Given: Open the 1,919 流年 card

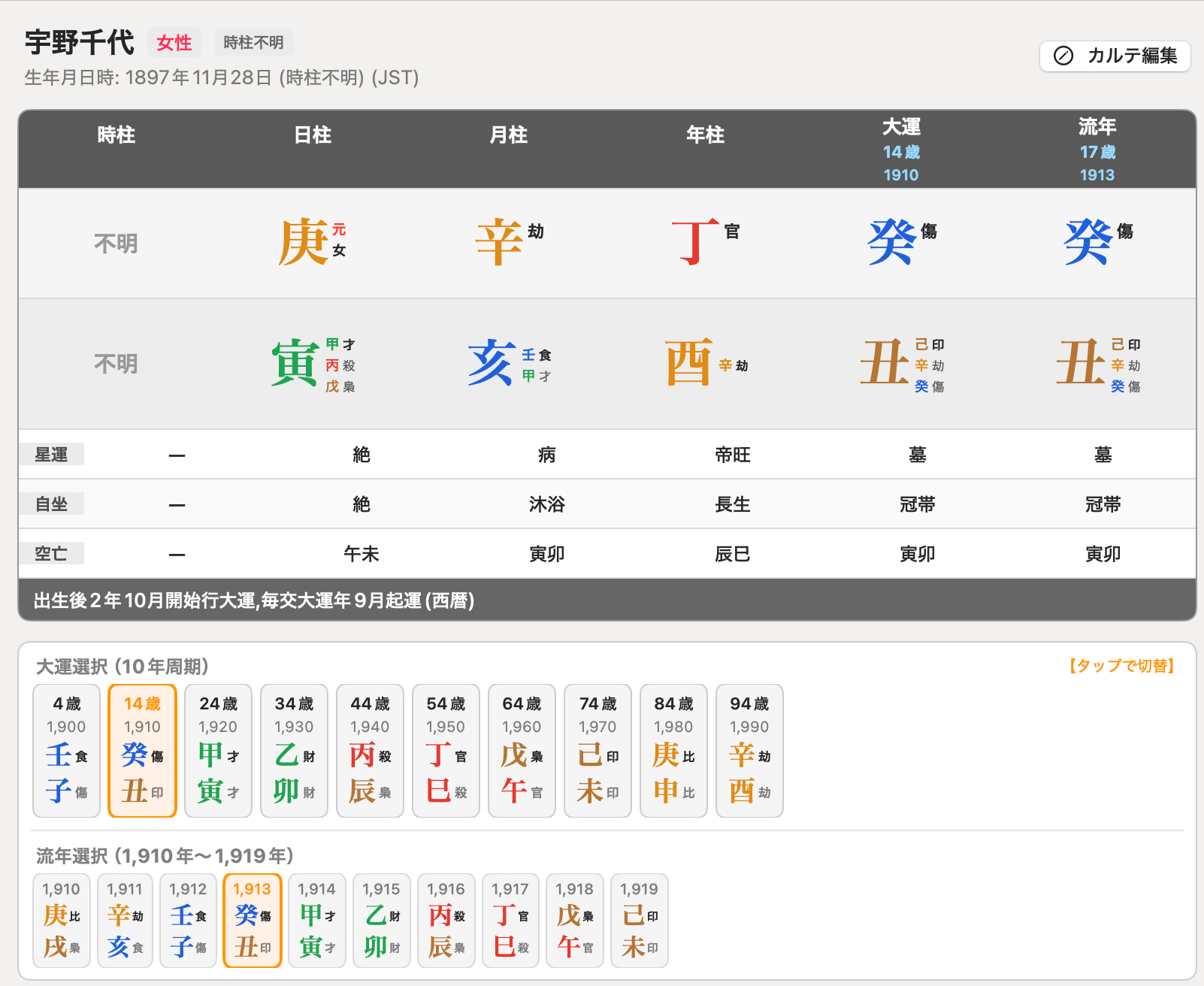Looking at the screenshot, I should click(640, 920).
